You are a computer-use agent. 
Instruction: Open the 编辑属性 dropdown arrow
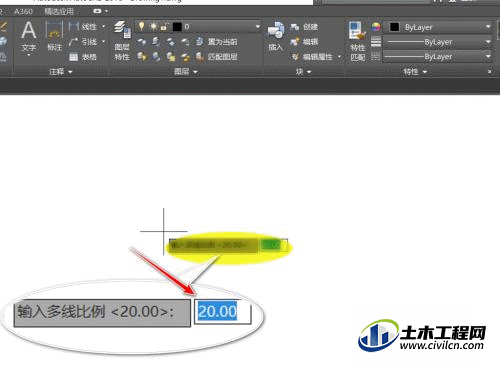(x=339, y=57)
